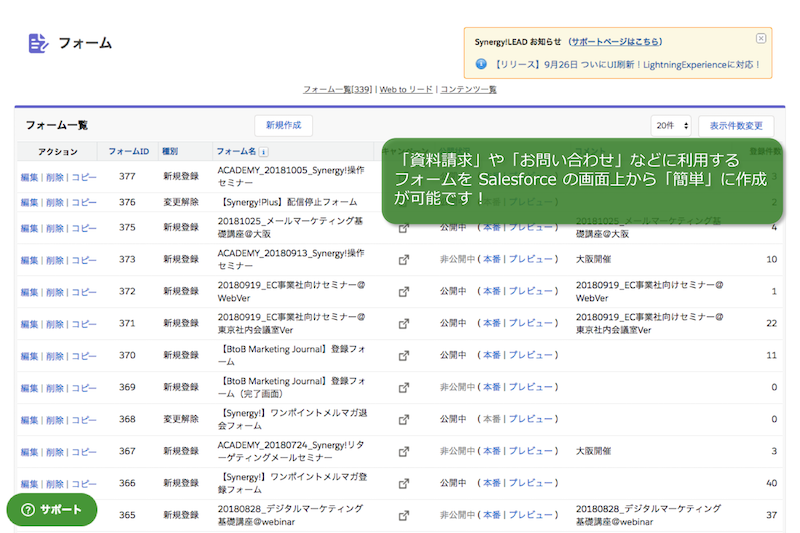
Task: Click the 公開中 status for form 370
Action: [x=453, y=355]
